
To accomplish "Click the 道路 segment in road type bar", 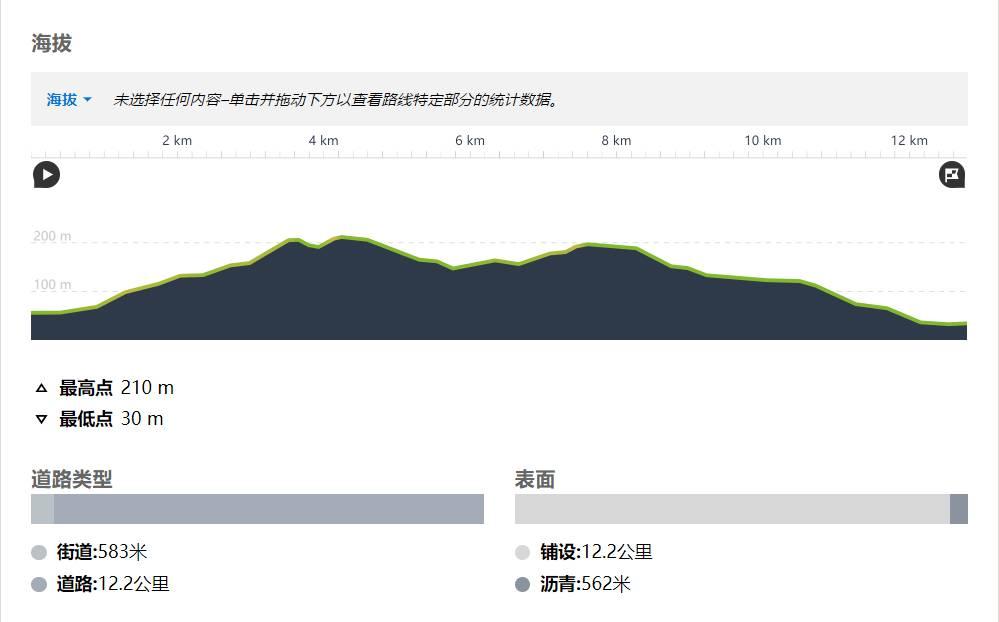I will tap(268, 509).
